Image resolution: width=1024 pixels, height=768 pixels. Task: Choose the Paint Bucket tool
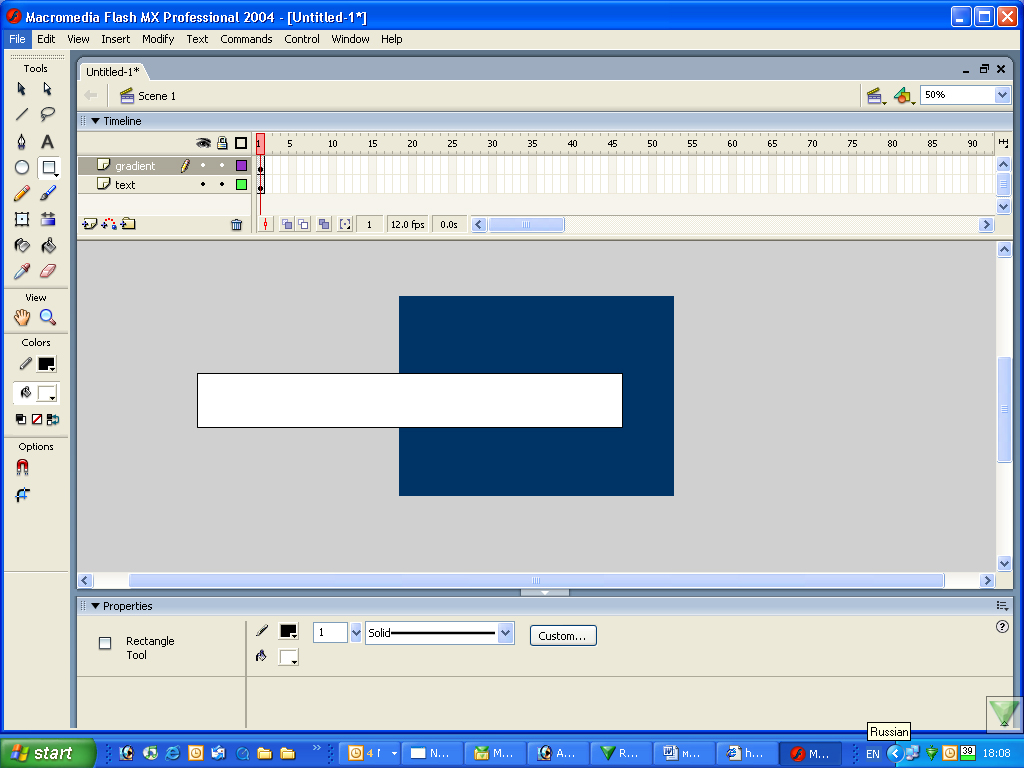point(47,245)
